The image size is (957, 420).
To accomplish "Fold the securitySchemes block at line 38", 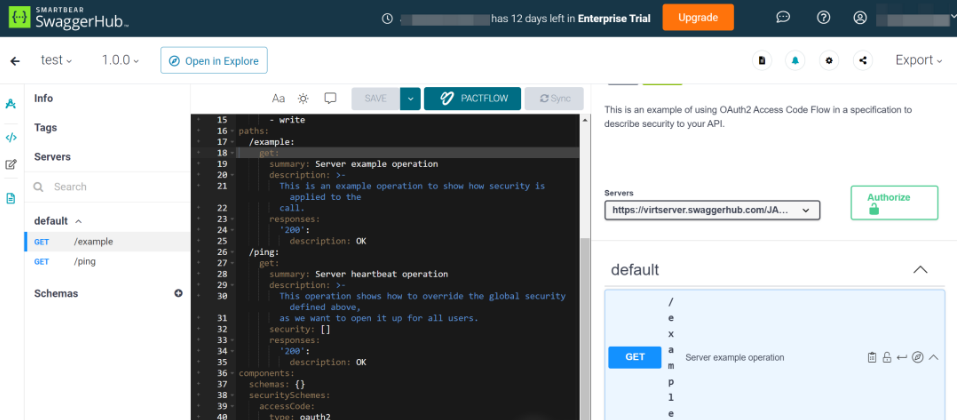I will tap(233, 395).
